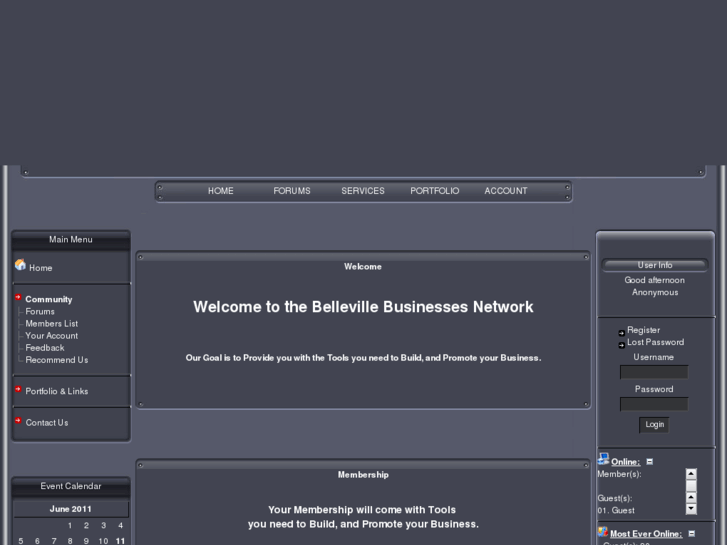
Task: Select day 11 in the Event Calendar
Action: click(x=120, y=541)
